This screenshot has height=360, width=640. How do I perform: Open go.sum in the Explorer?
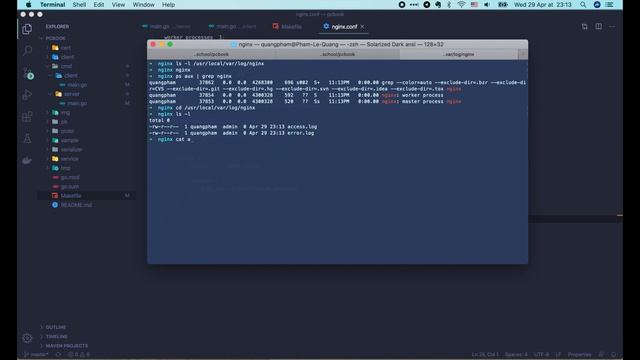pyautogui.click(x=70, y=187)
